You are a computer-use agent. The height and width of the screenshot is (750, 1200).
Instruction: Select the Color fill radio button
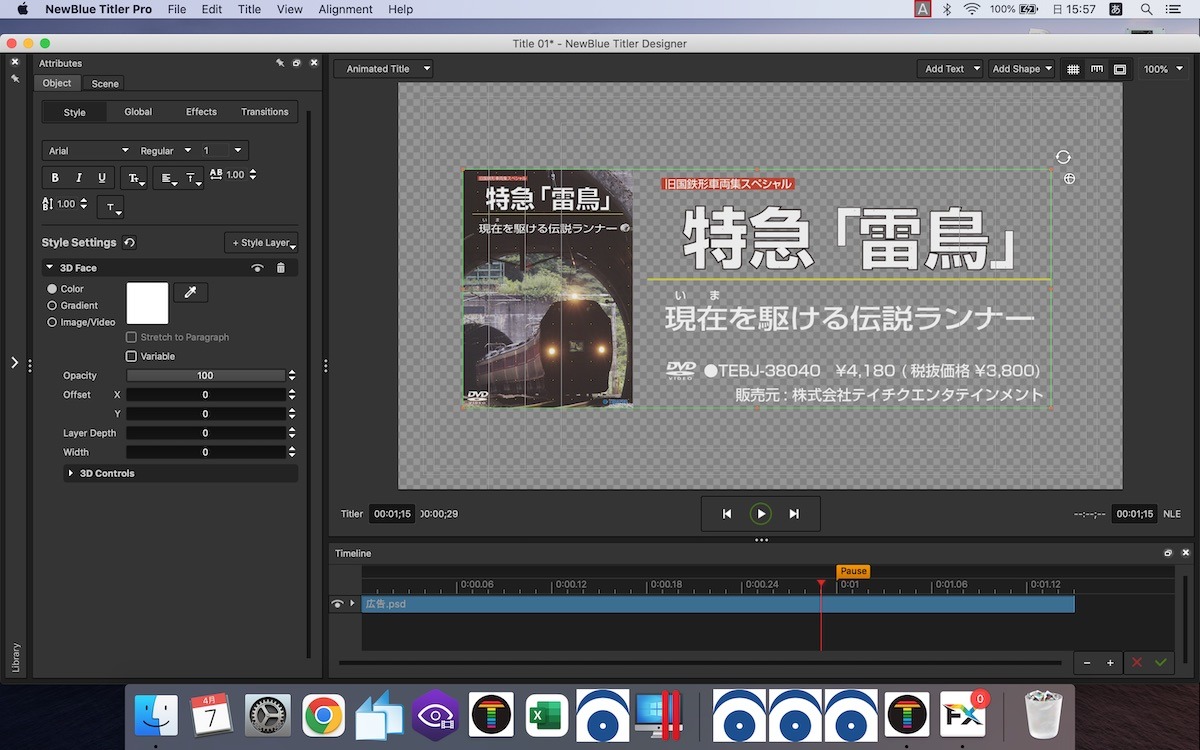tap(52, 289)
